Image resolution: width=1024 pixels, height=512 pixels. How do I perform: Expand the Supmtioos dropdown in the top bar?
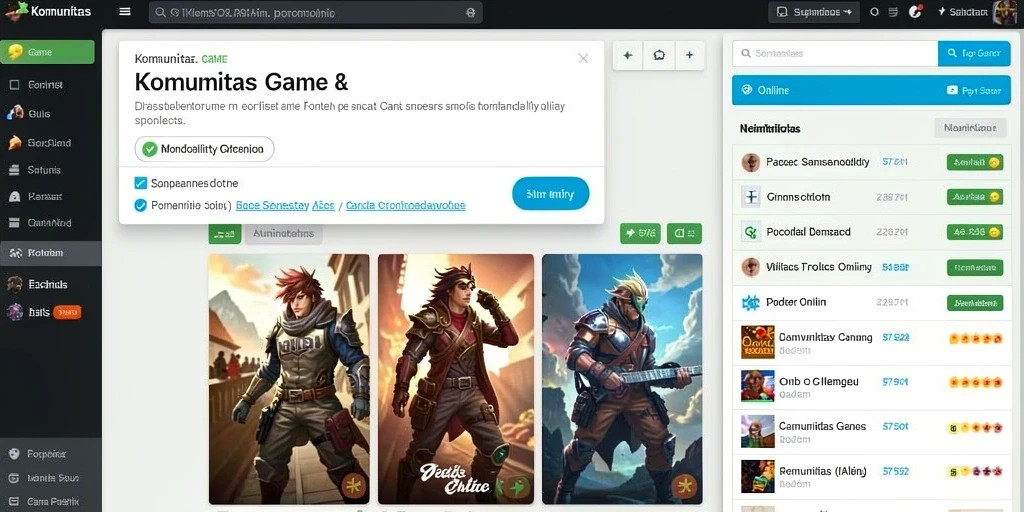814,12
